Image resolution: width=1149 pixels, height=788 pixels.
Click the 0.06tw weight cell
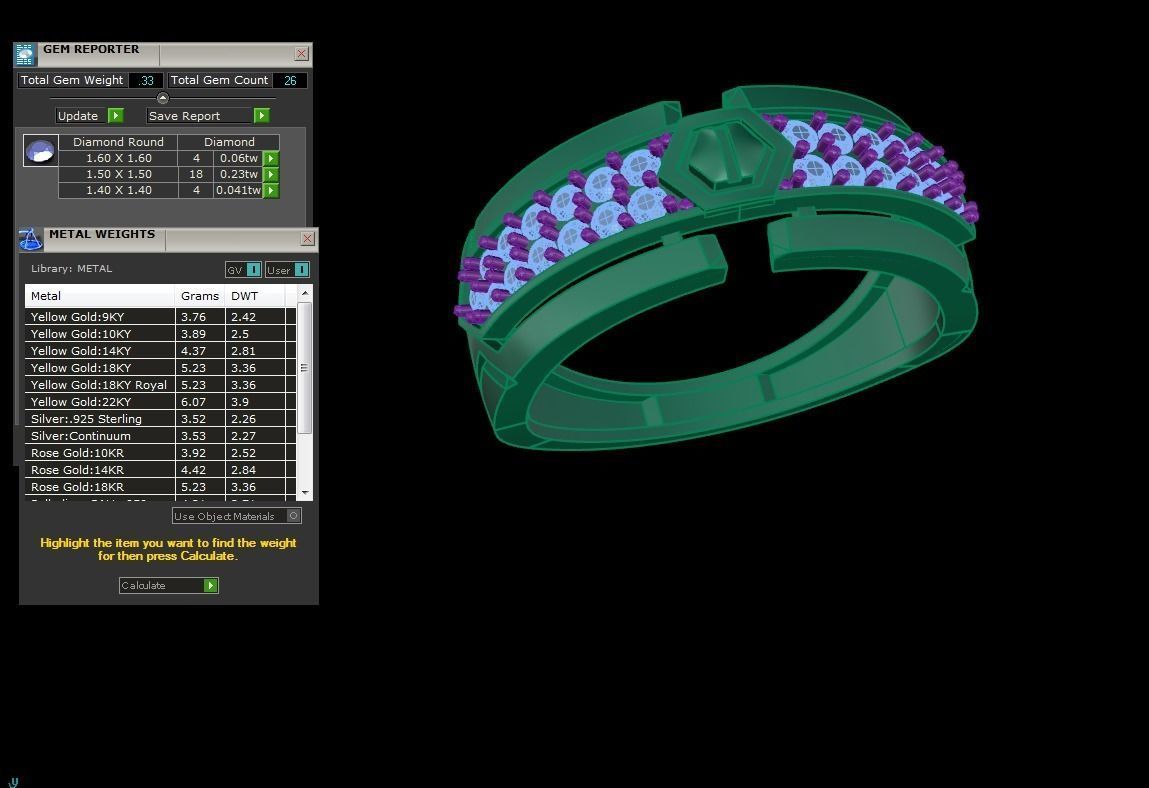239,158
